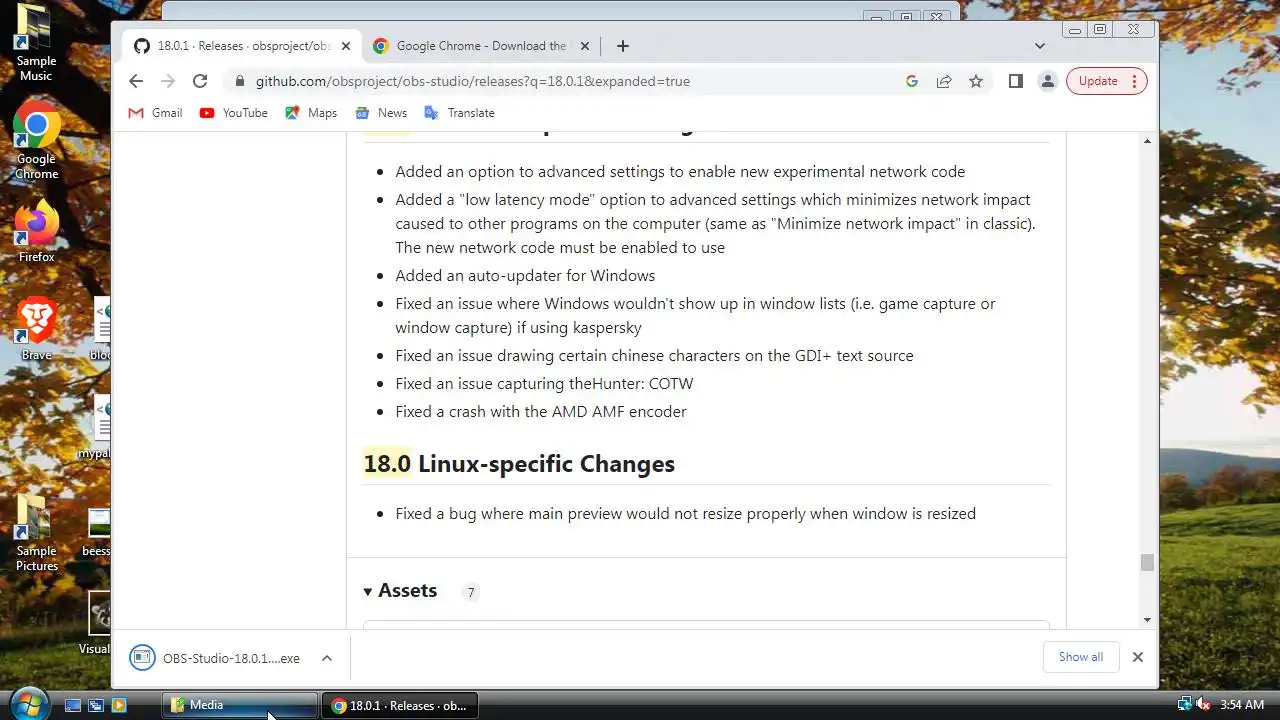Open the Chrome profile icon
This screenshot has height=720, width=1280.
pyautogui.click(x=1047, y=81)
